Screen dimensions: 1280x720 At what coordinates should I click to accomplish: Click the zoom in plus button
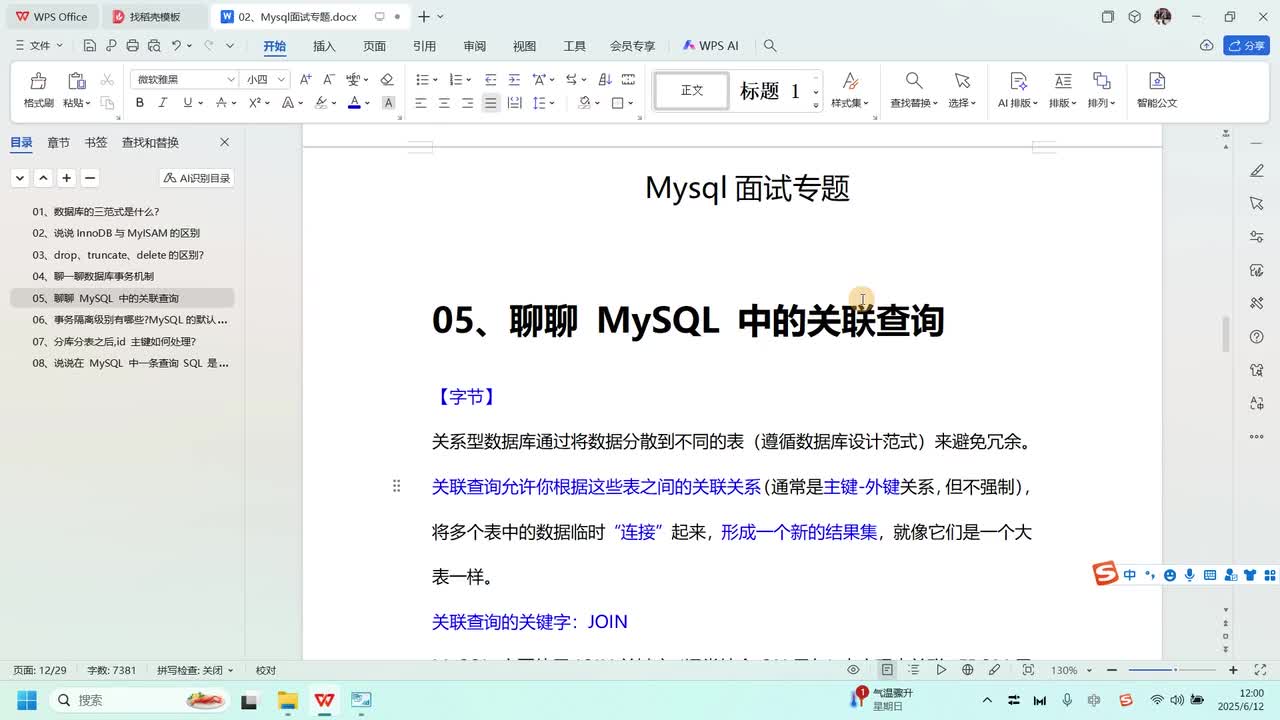point(1233,670)
